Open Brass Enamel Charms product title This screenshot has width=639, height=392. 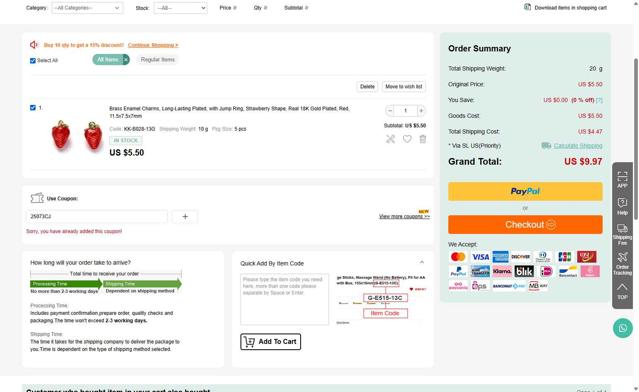pyautogui.click(x=229, y=112)
